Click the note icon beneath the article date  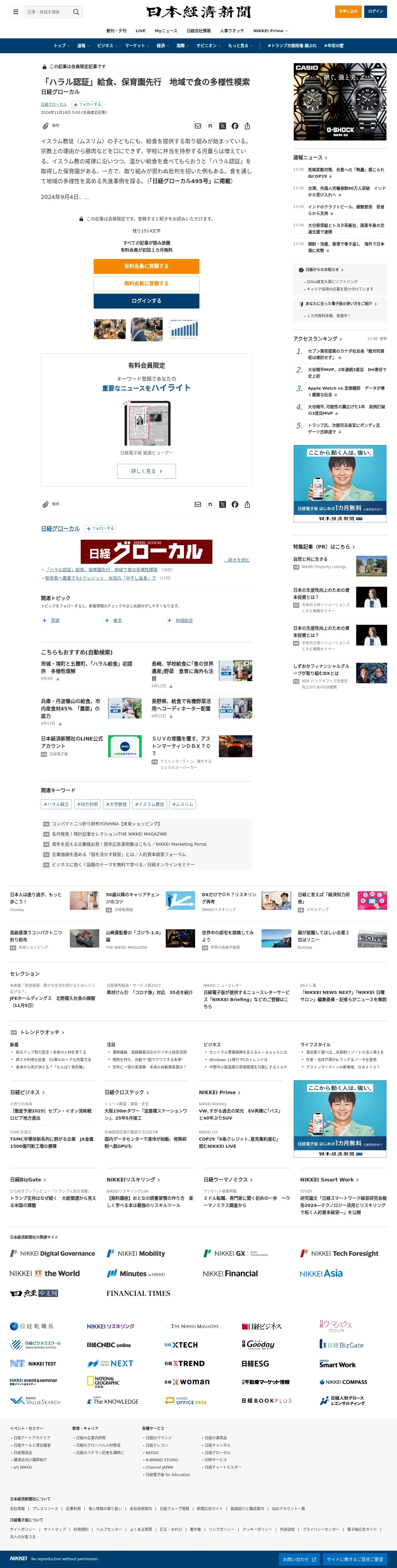(210, 126)
